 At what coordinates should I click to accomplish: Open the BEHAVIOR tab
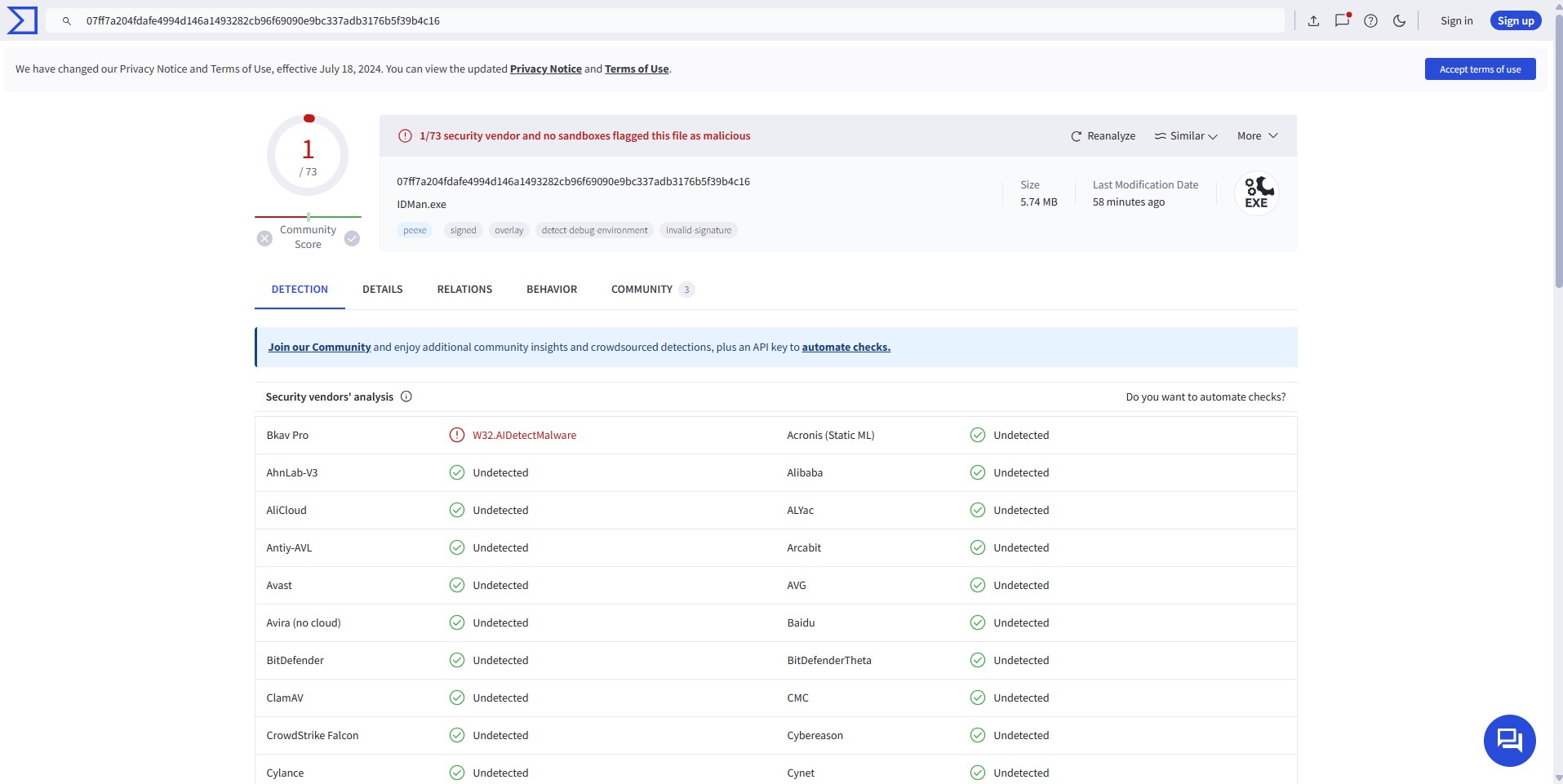tap(552, 290)
